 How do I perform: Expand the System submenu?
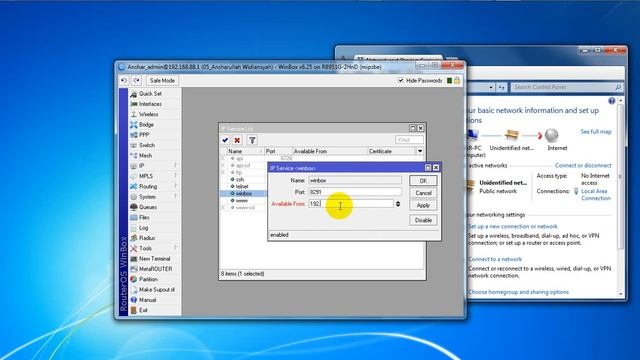pyautogui.click(x=153, y=197)
